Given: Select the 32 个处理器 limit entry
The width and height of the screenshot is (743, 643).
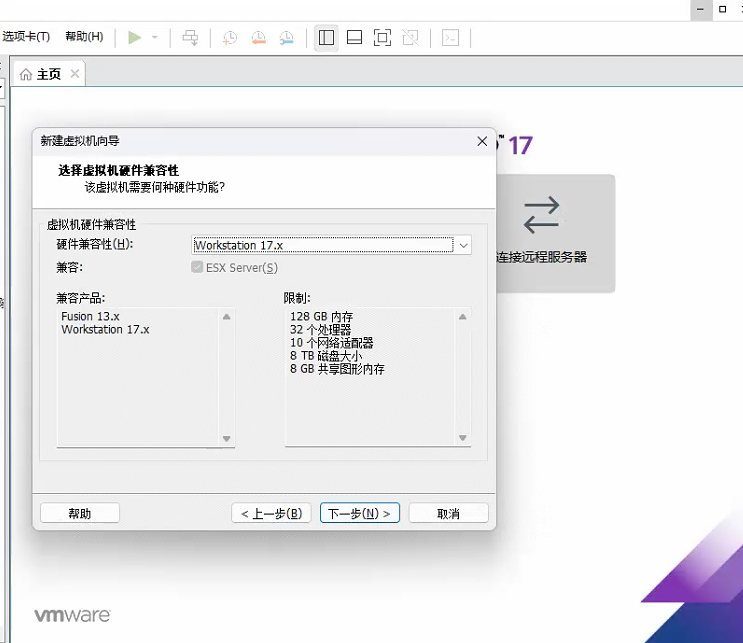Looking at the screenshot, I should pyautogui.click(x=320, y=329).
